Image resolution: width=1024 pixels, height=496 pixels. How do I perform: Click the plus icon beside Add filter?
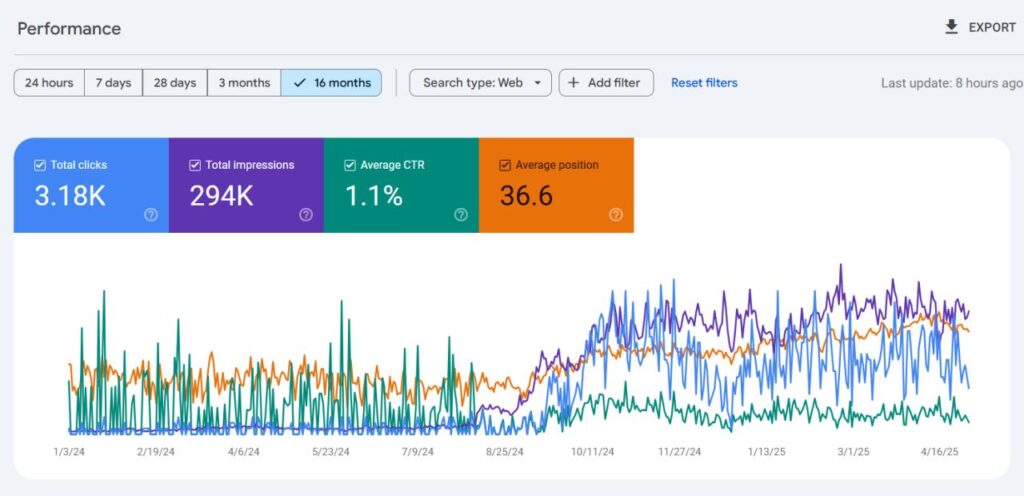573,83
